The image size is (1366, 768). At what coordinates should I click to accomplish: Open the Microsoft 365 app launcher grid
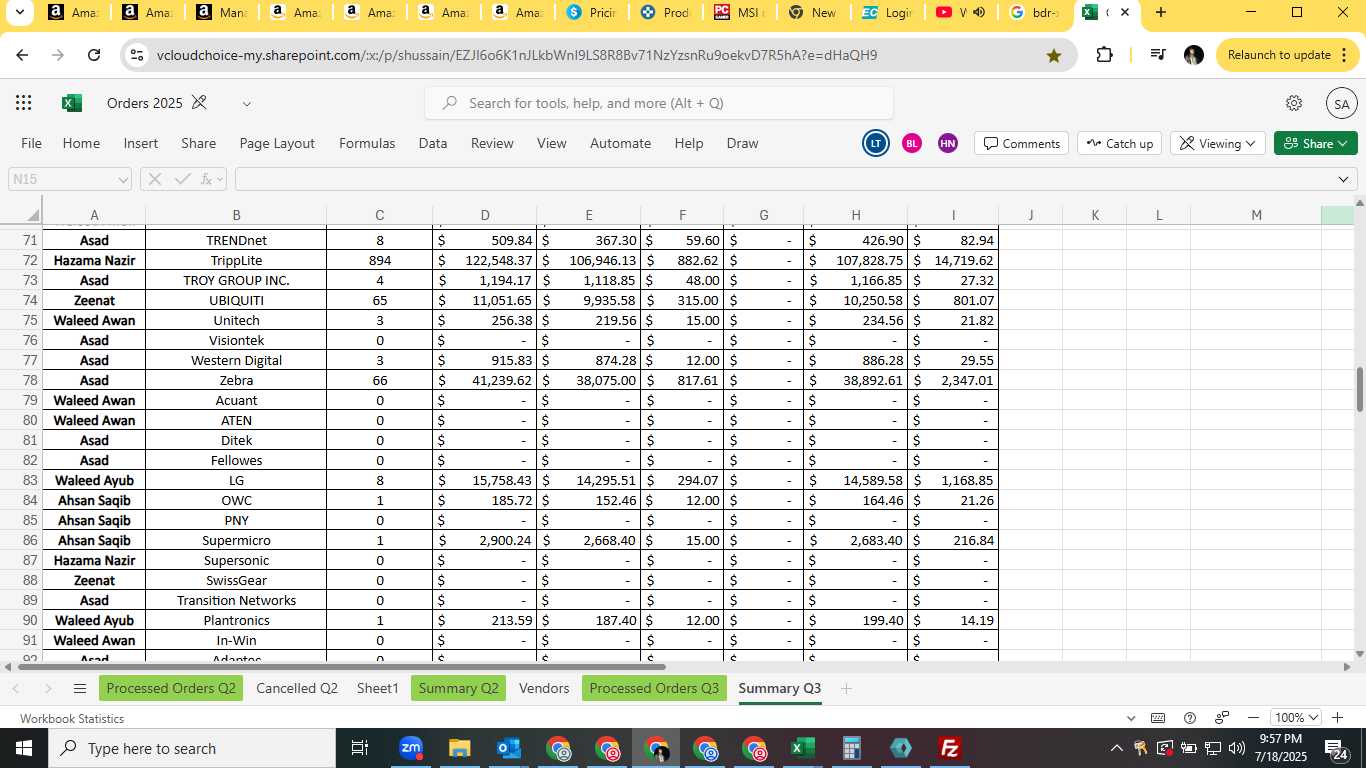point(24,103)
